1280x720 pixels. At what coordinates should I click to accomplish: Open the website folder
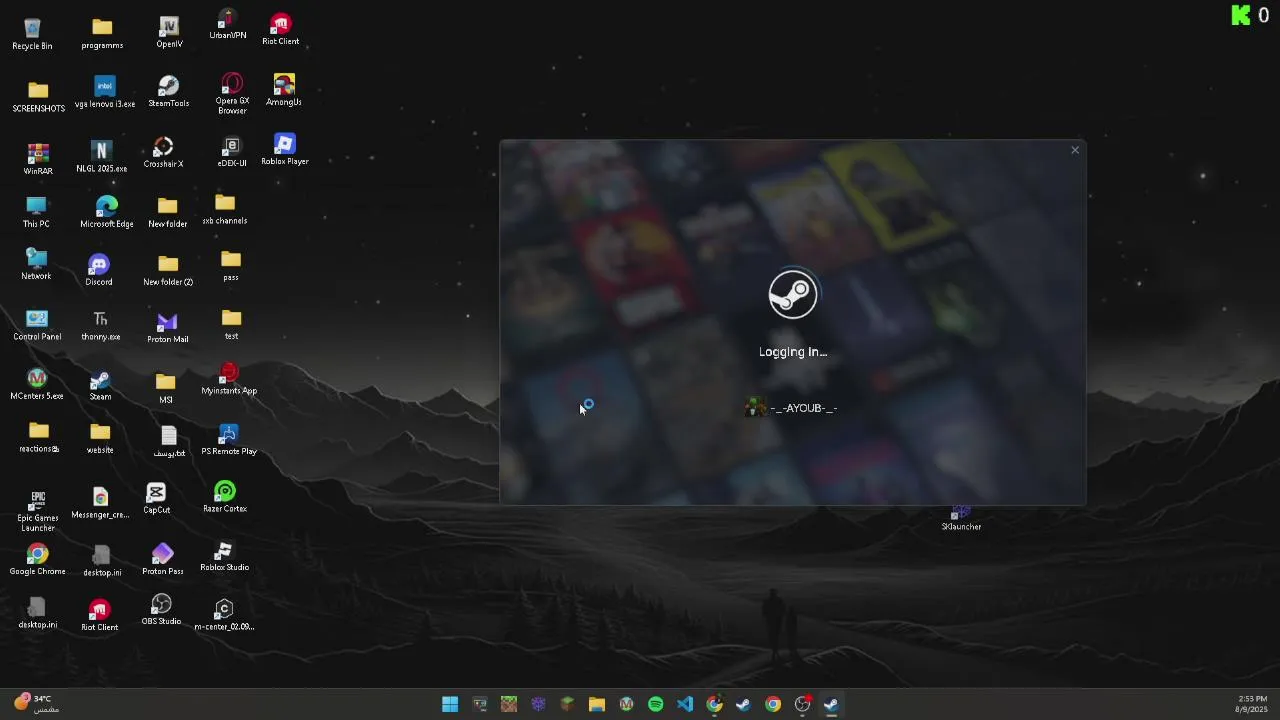tap(100, 439)
